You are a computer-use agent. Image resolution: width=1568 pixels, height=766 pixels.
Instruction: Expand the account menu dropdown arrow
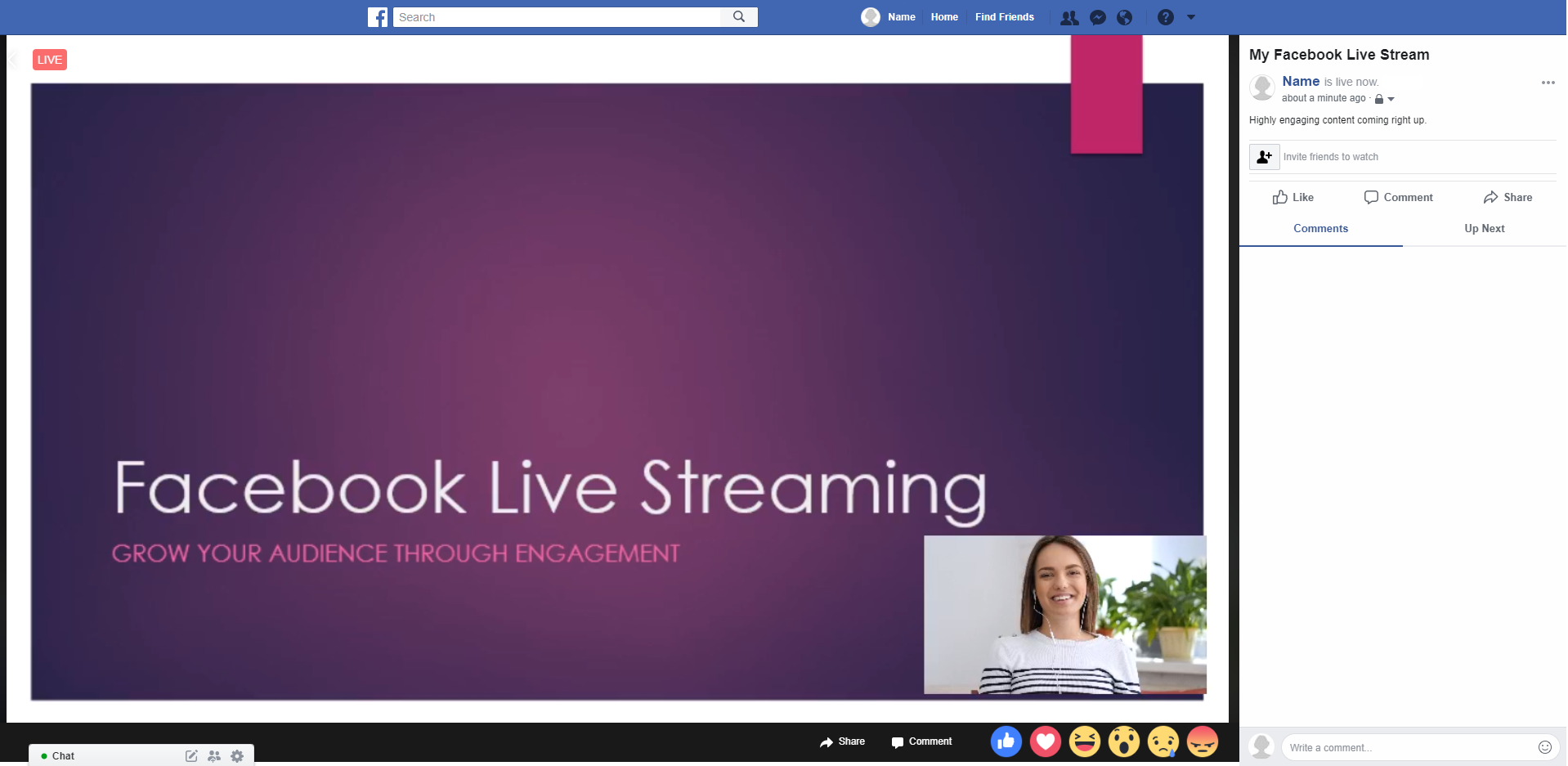tap(1191, 17)
